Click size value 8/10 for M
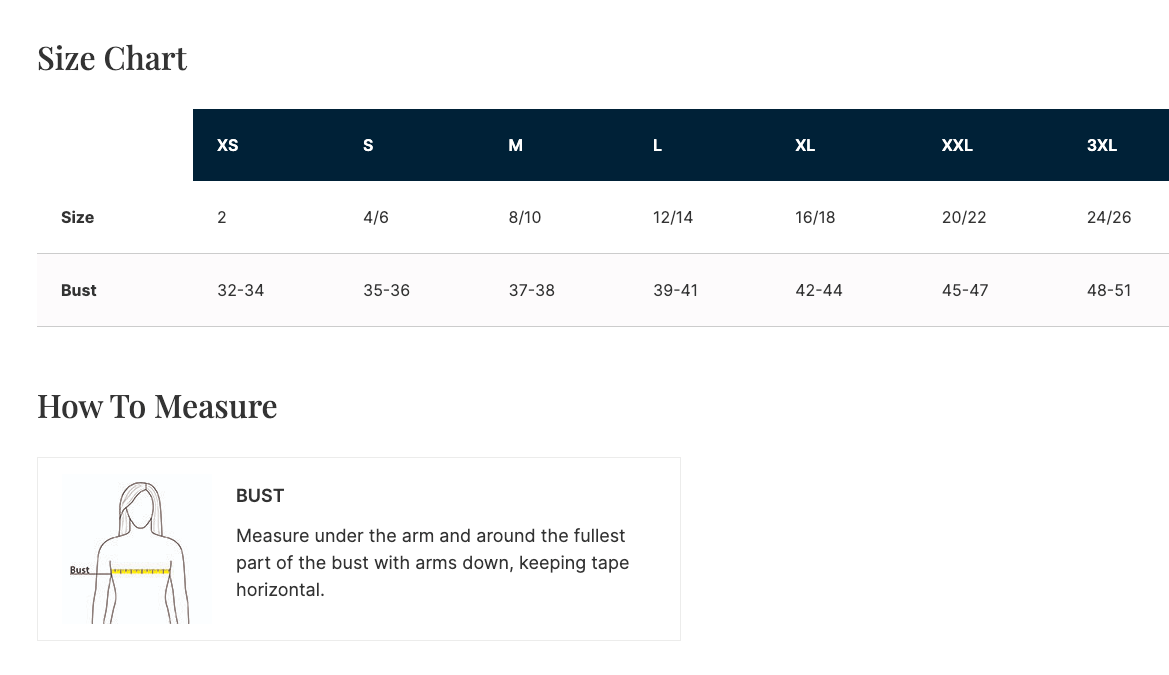 [x=524, y=217]
